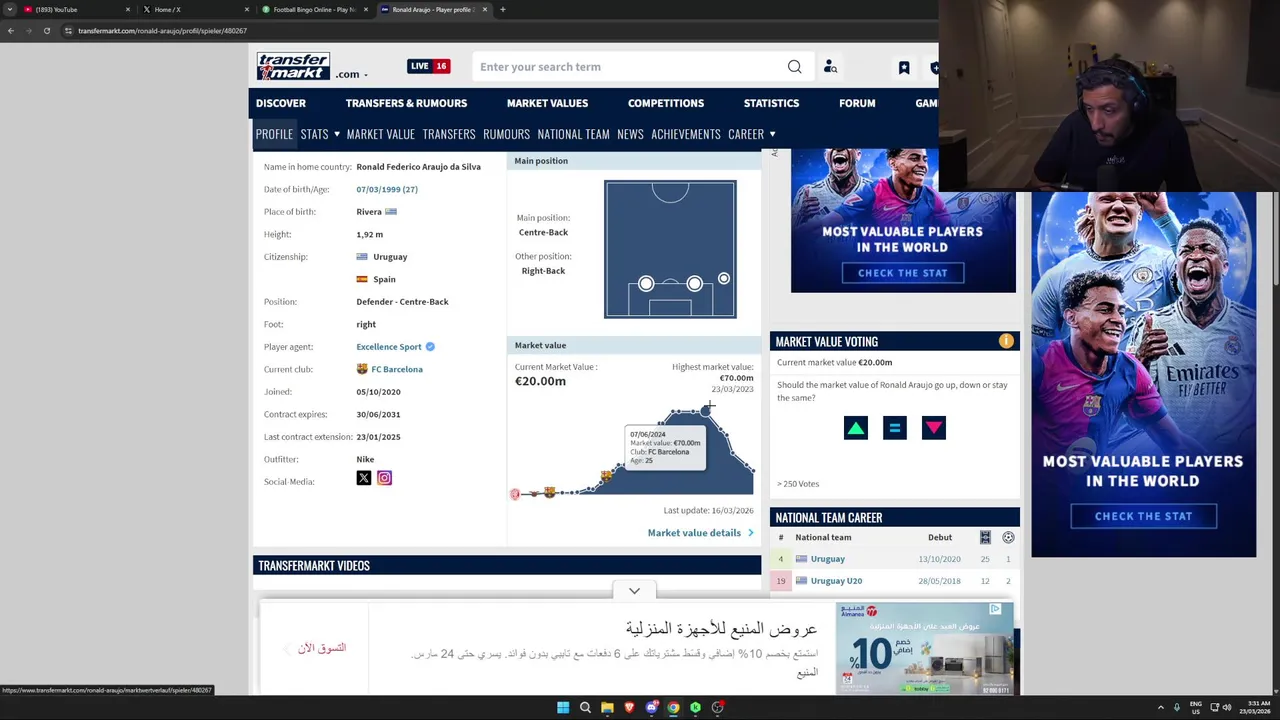Image resolution: width=1280 pixels, height=720 pixels.
Task: Open TRANSFERS & RUMOURS menu
Action: point(406,103)
